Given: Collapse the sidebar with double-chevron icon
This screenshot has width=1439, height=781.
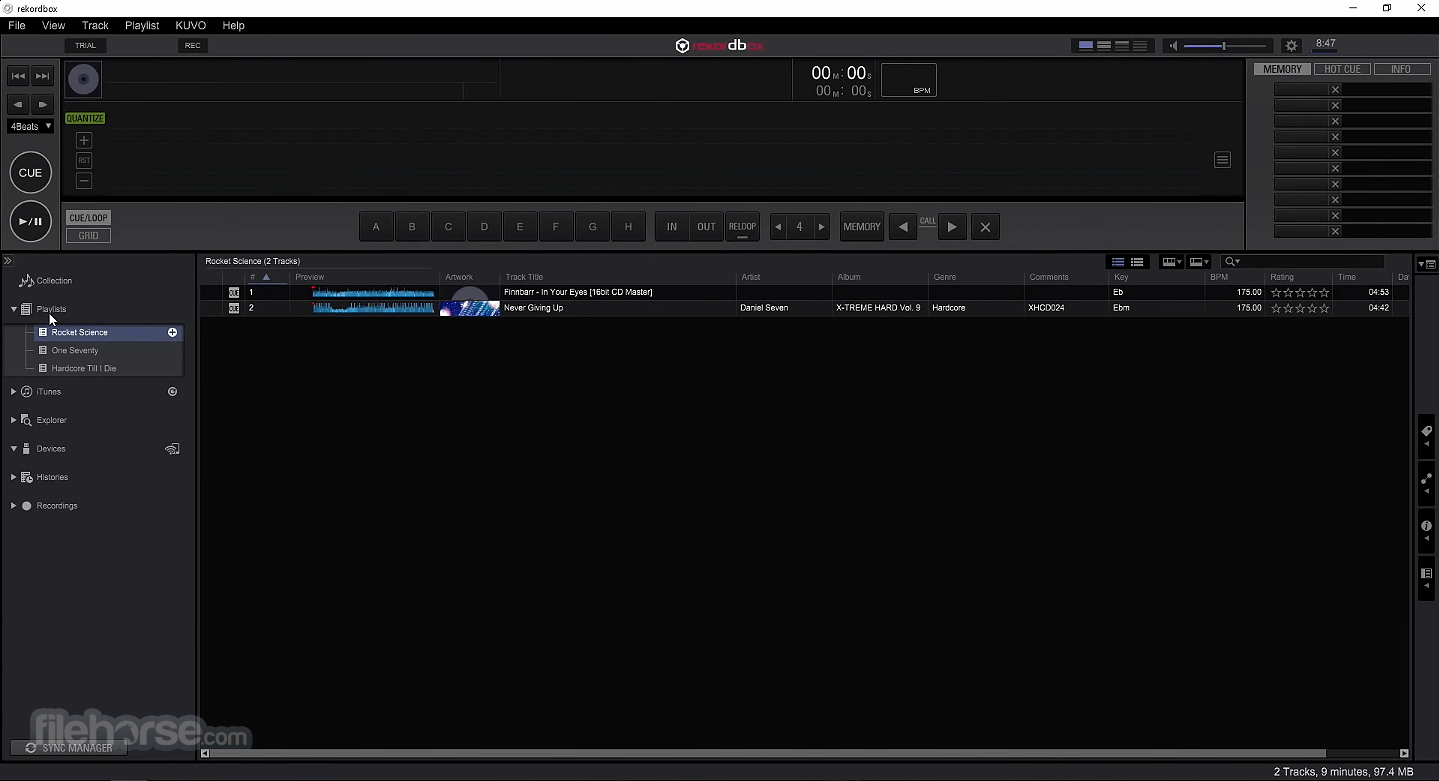Looking at the screenshot, I should (x=7, y=261).
